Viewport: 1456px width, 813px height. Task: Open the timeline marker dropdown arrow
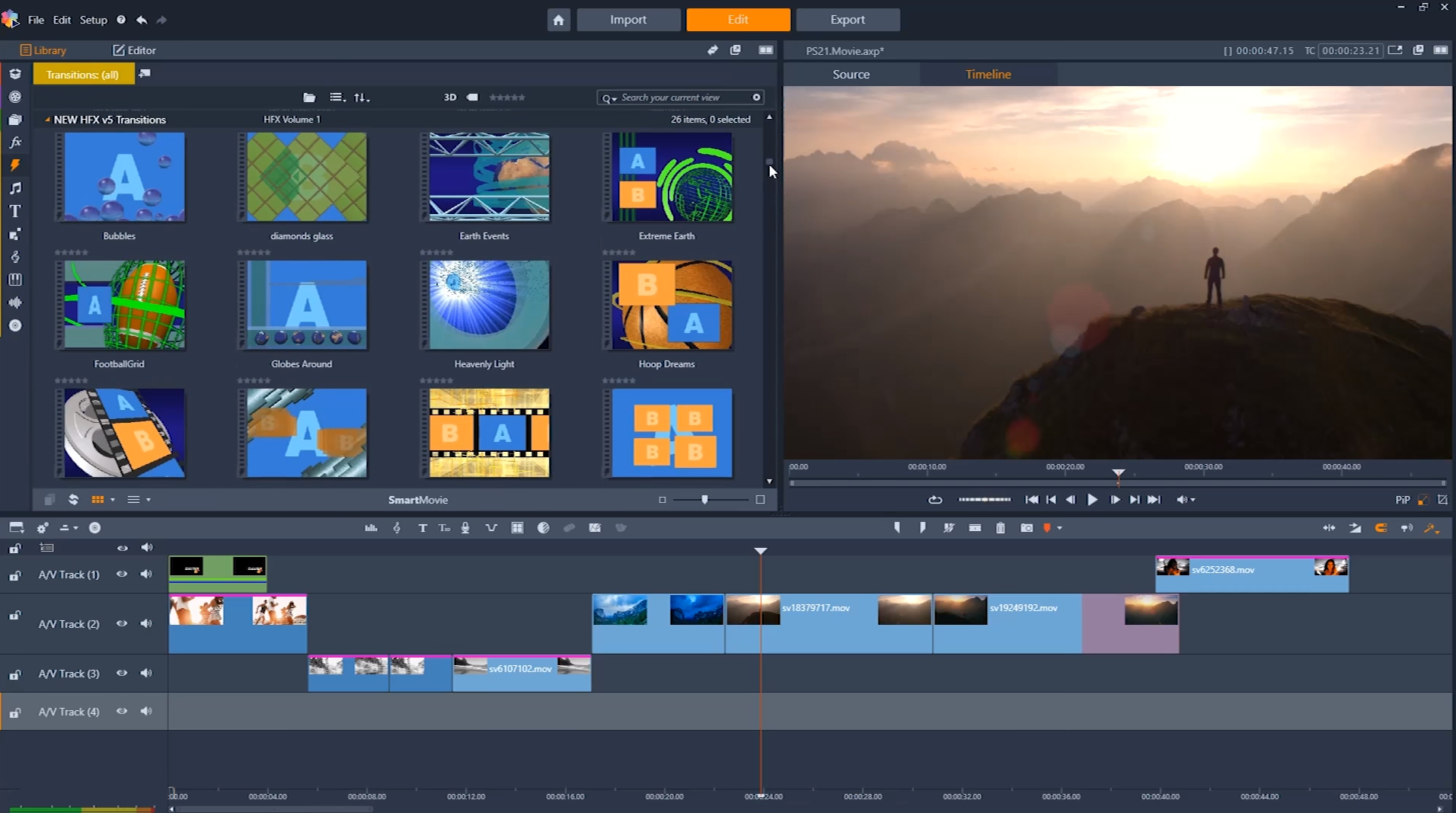click(1059, 528)
